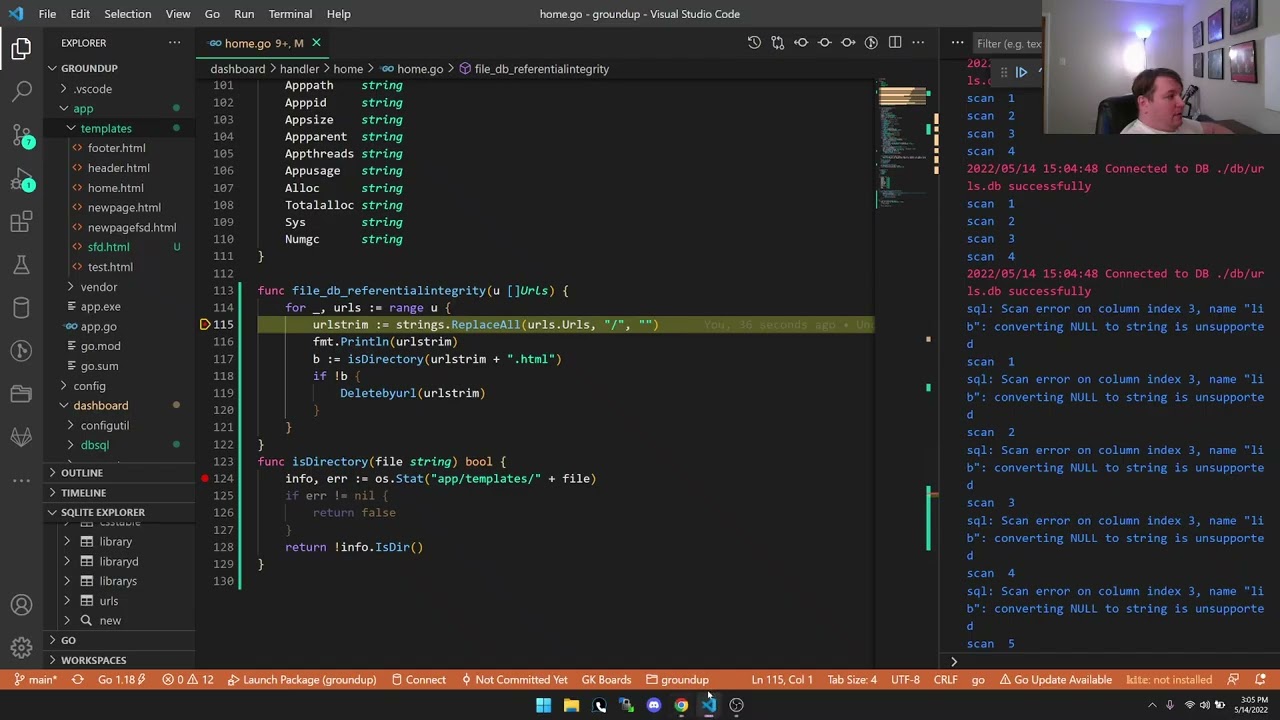Open the View menu
The image size is (1280, 720).
point(178,14)
